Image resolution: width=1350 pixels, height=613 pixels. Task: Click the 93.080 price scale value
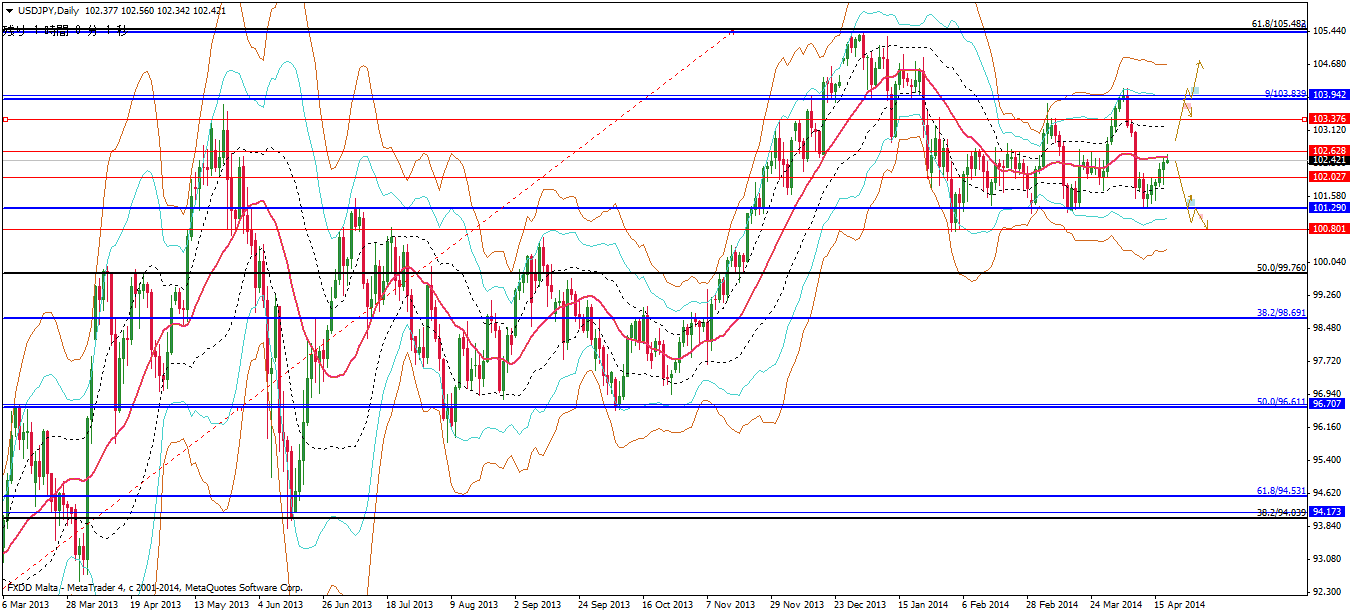point(1328,559)
